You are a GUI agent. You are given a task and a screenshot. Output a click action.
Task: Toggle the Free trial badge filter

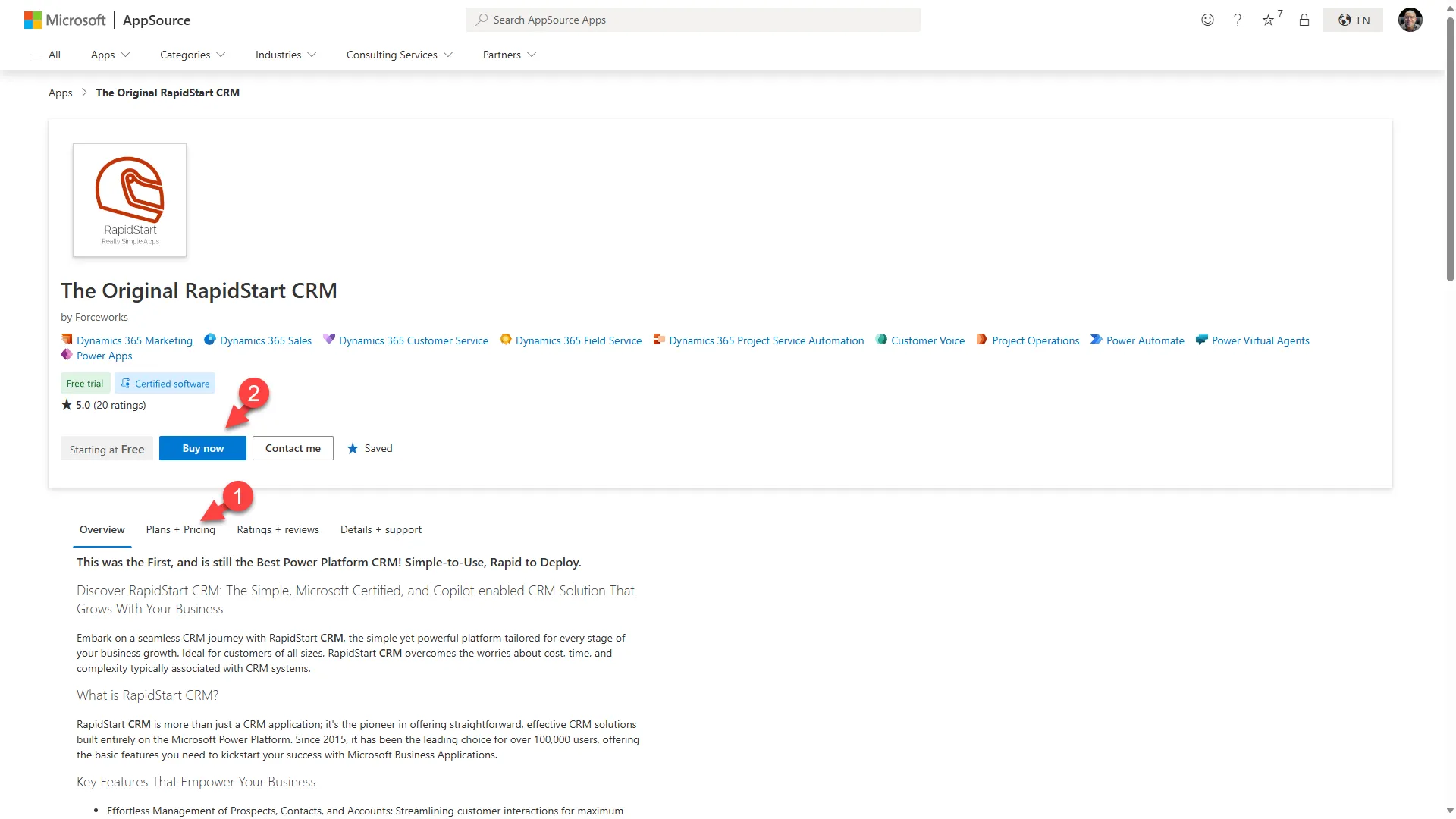(x=84, y=383)
